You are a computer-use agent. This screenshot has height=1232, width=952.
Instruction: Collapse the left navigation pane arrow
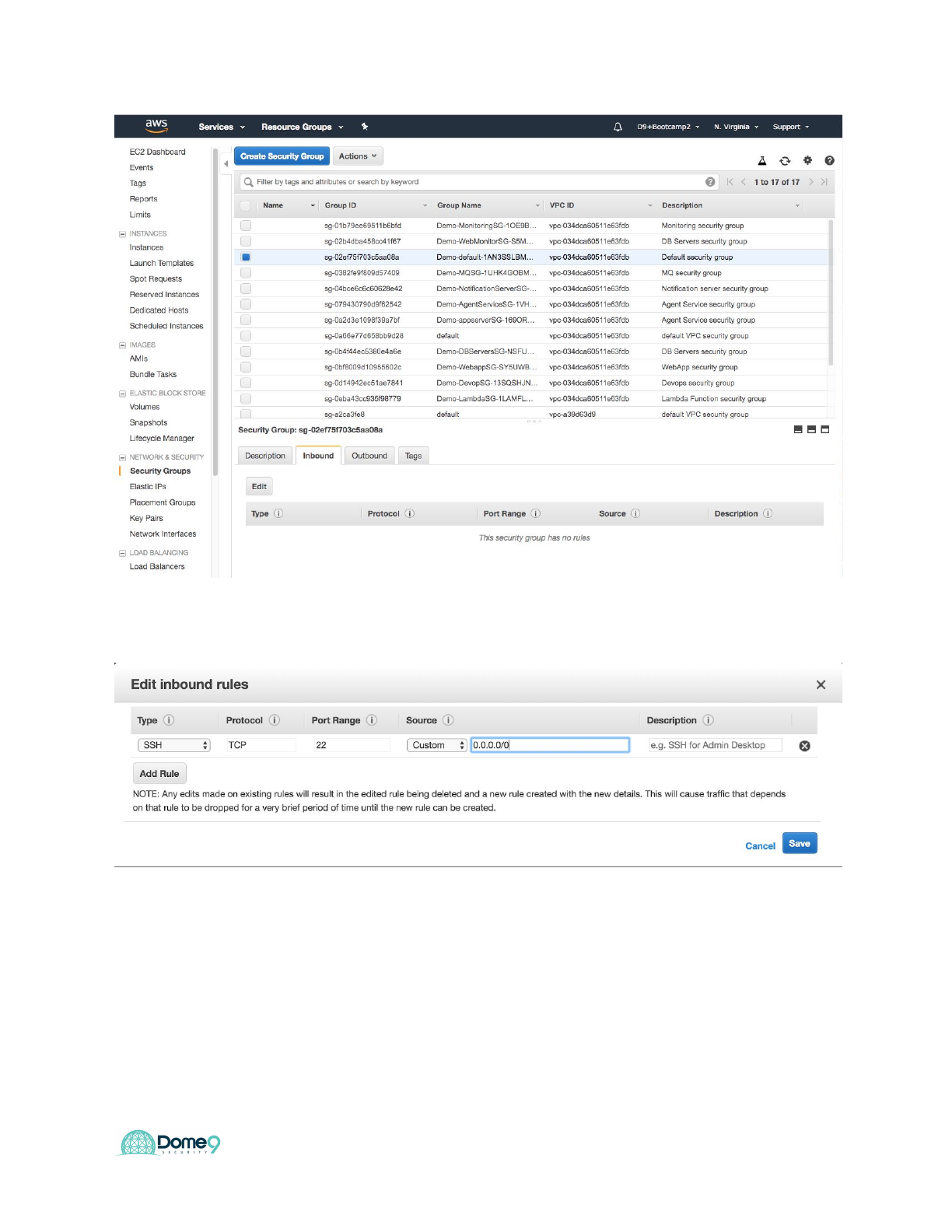point(226,164)
